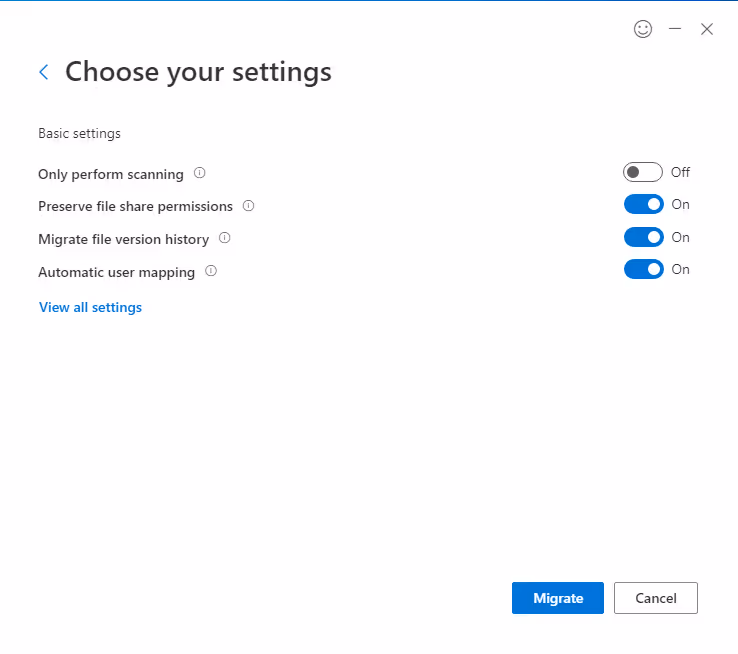Click the Off status text

pos(681,172)
